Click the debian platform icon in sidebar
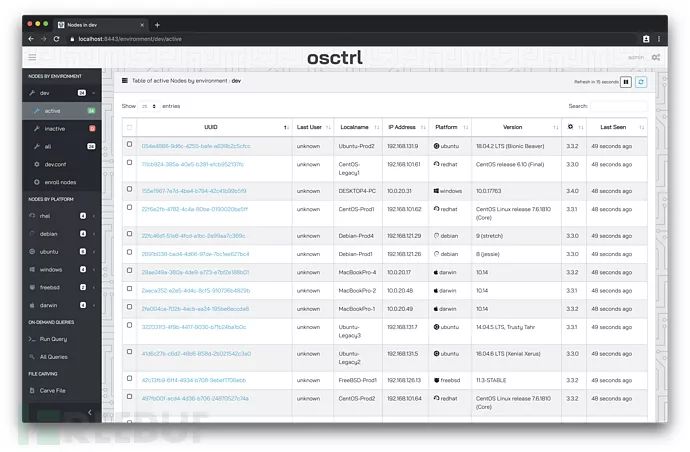690x452 pixels. click(32, 234)
